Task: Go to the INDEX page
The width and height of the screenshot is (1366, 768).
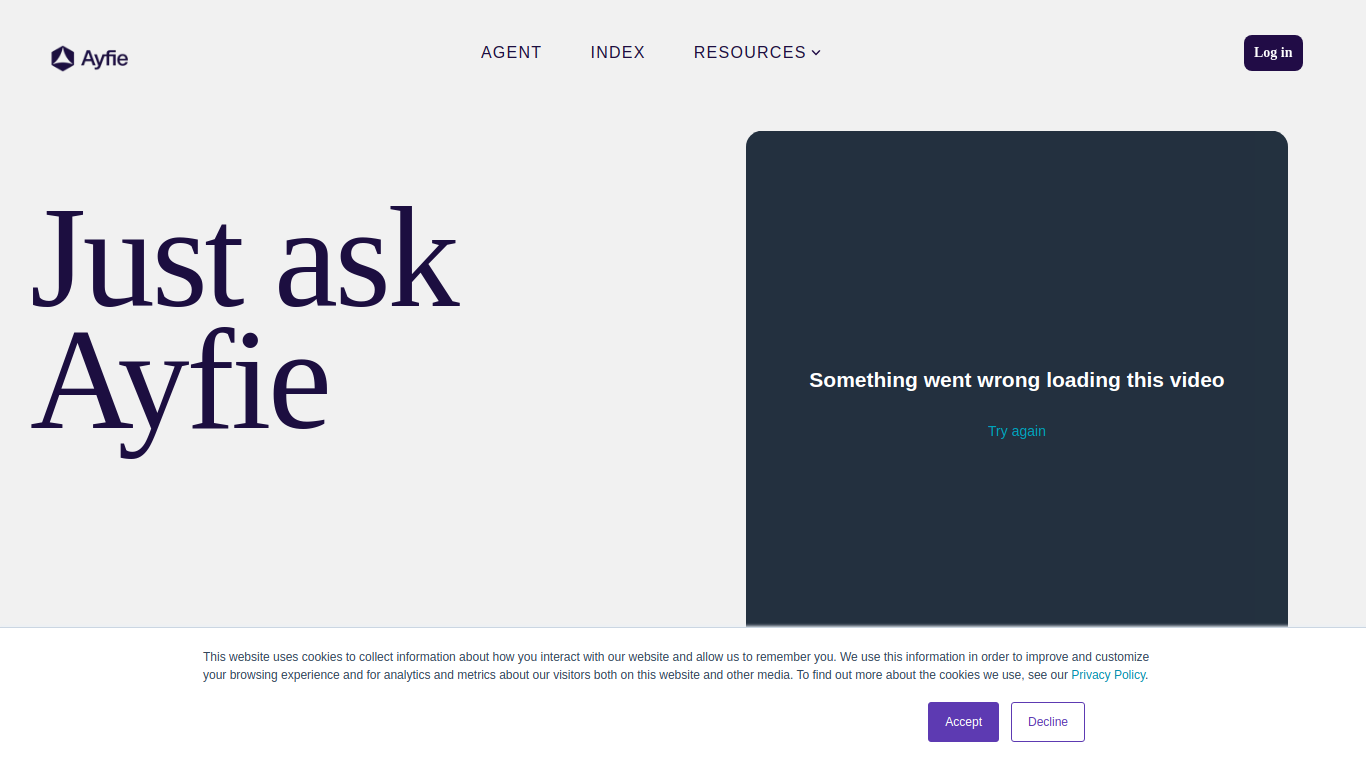Action: (618, 53)
